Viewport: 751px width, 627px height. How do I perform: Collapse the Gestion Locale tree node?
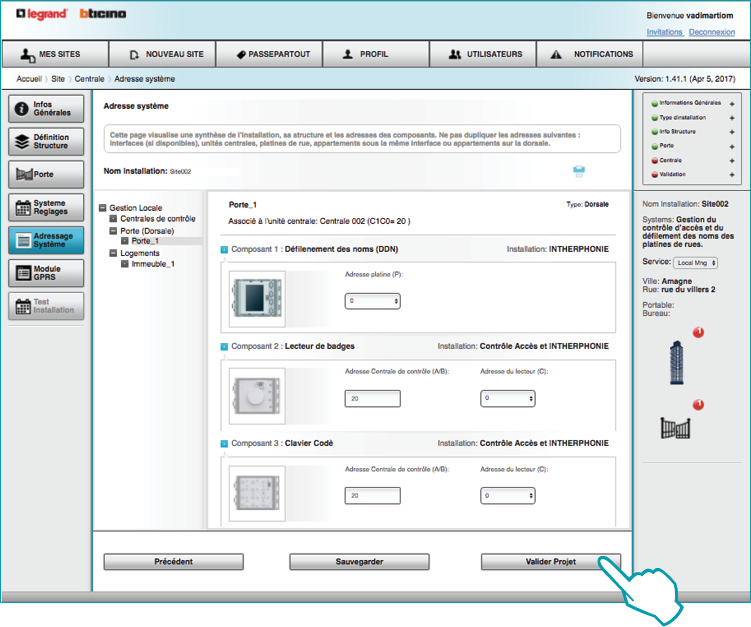coord(102,207)
